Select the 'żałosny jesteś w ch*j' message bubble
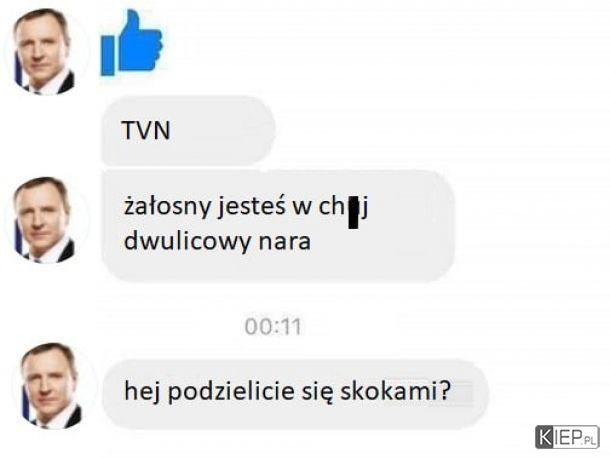The height and width of the screenshot is (459, 610). click(278, 226)
